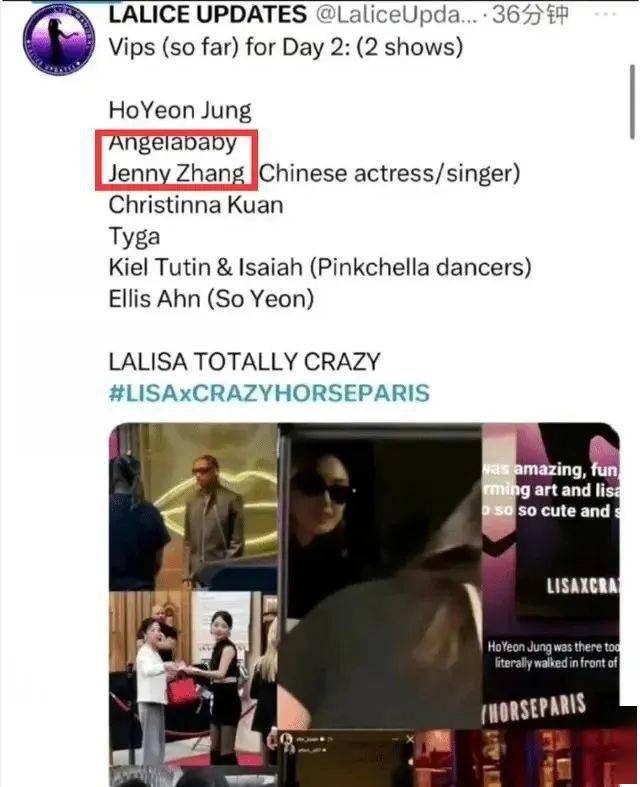
Task: Open the #LISAxCRAZYHORSEPARIS hashtag
Action: tap(269, 393)
